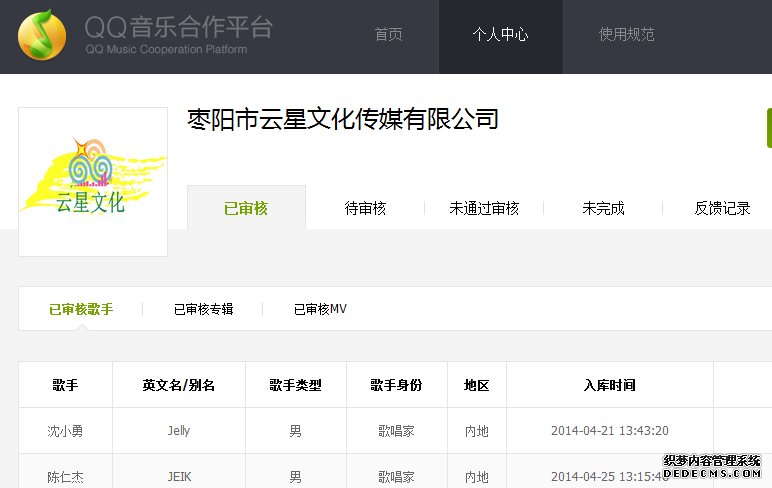Select the 已审核专辑 sub-tab

coord(203,310)
